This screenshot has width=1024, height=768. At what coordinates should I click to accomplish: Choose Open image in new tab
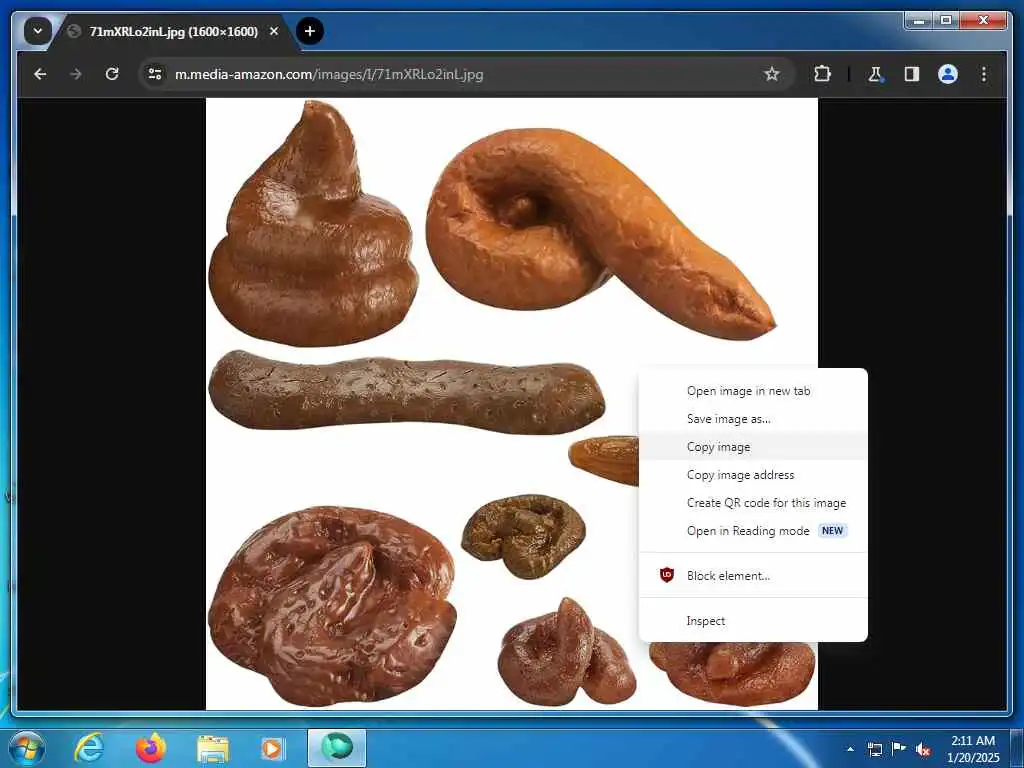pos(753,391)
